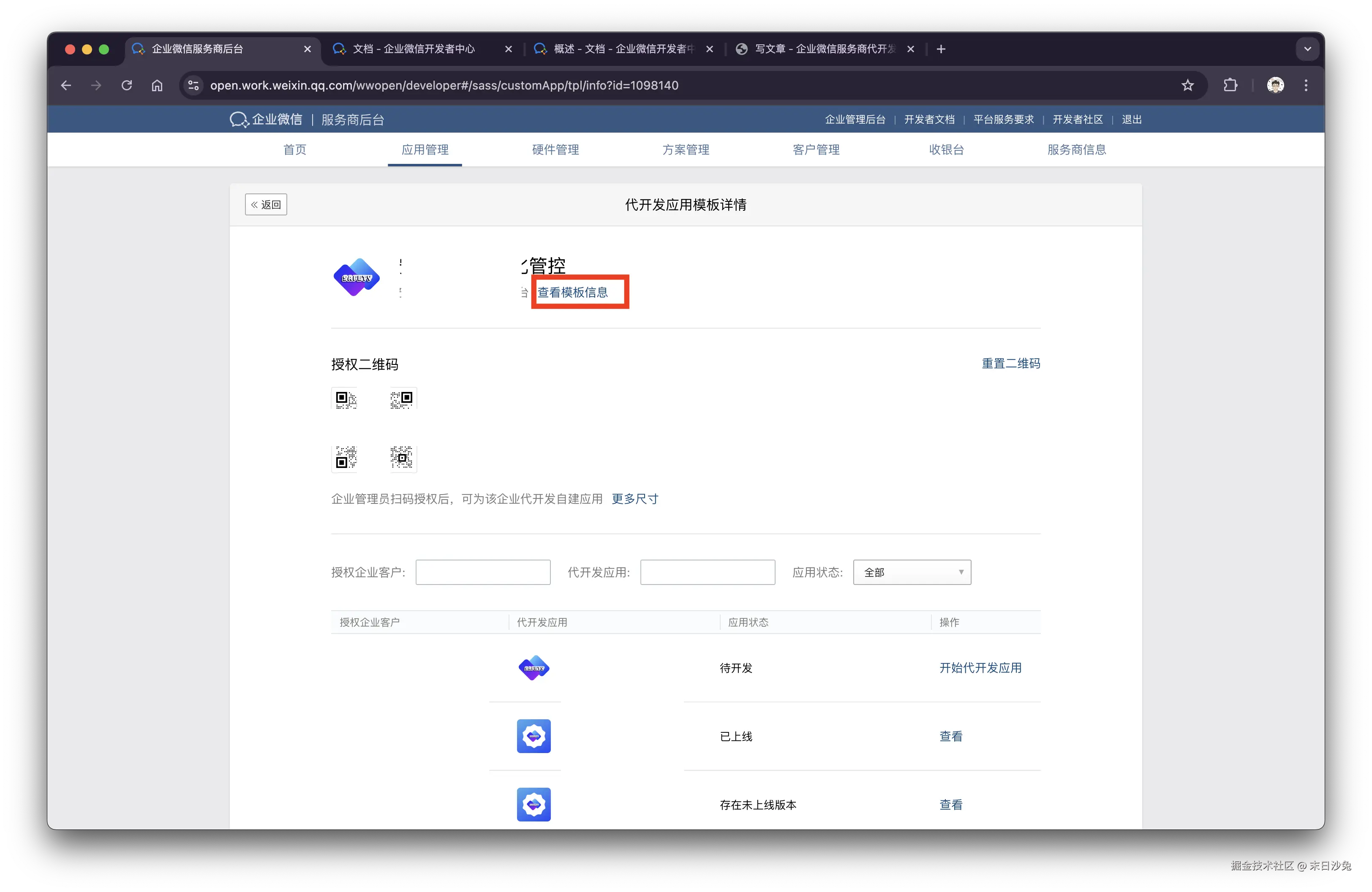Click the 代开发应用模板详情 page title
This screenshot has height=892, width=1372.
686,204
